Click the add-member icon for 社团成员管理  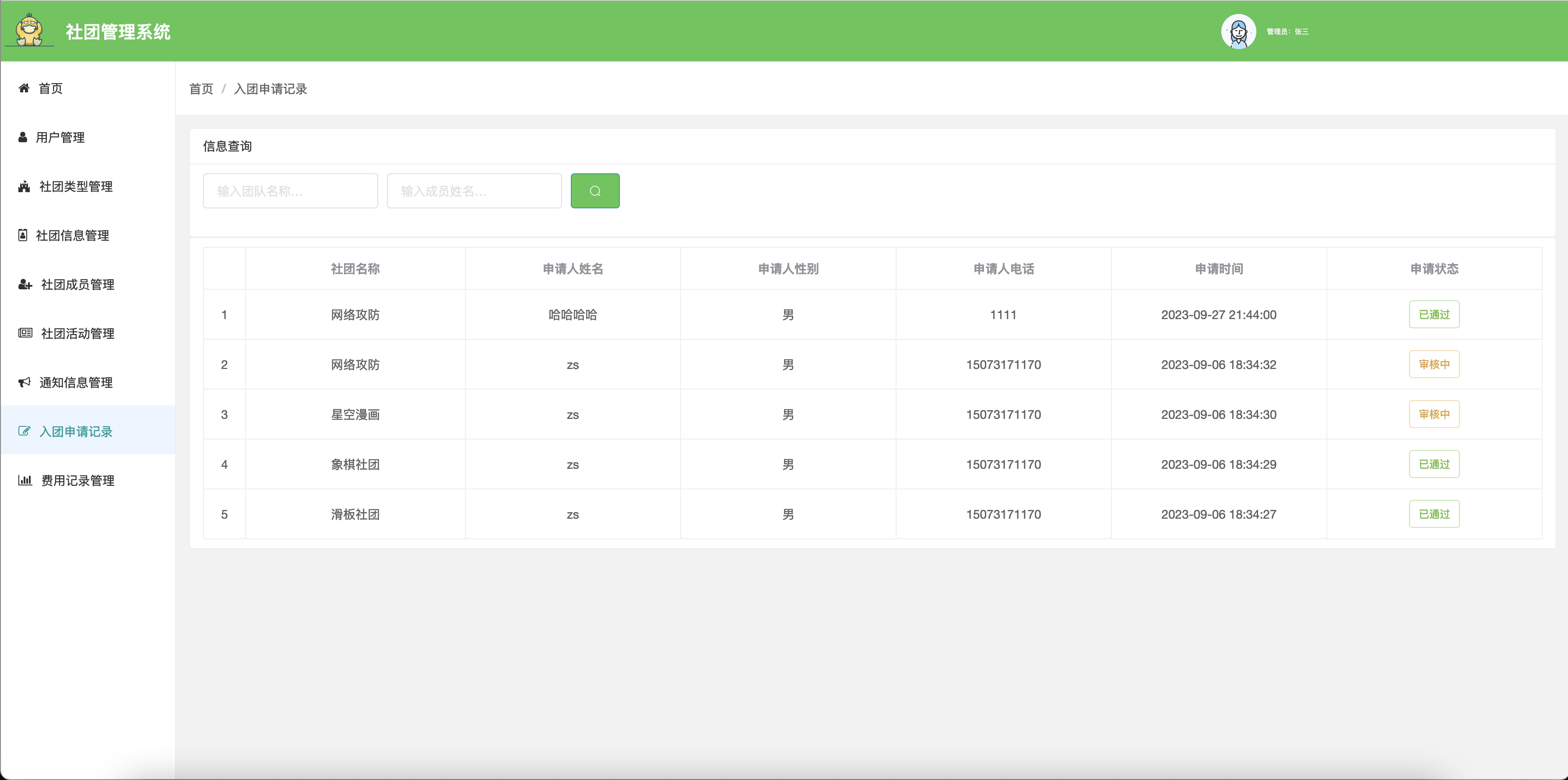coord(25,284)
